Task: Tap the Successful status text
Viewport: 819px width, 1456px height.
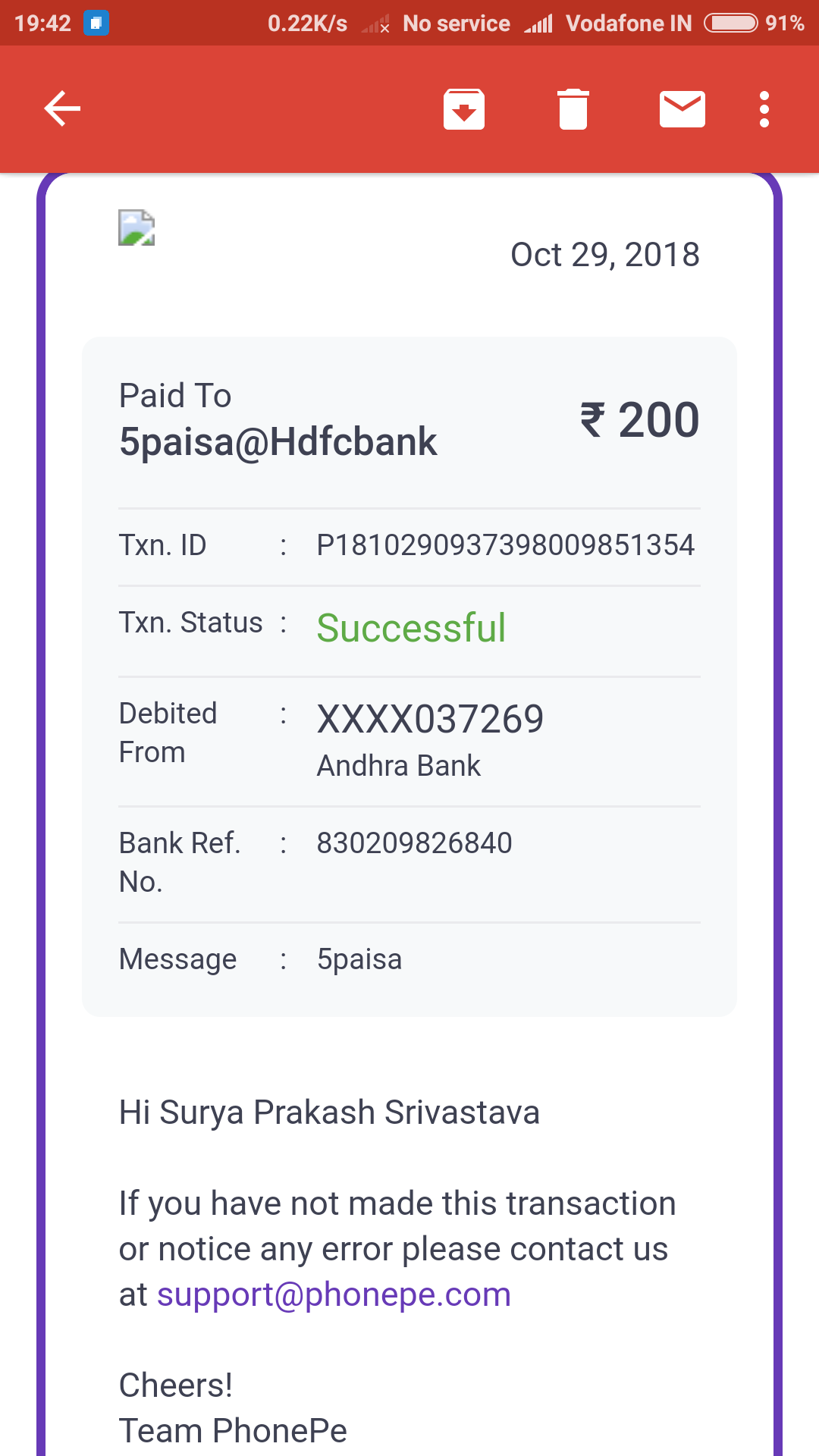Action: (x=411, y=628)
